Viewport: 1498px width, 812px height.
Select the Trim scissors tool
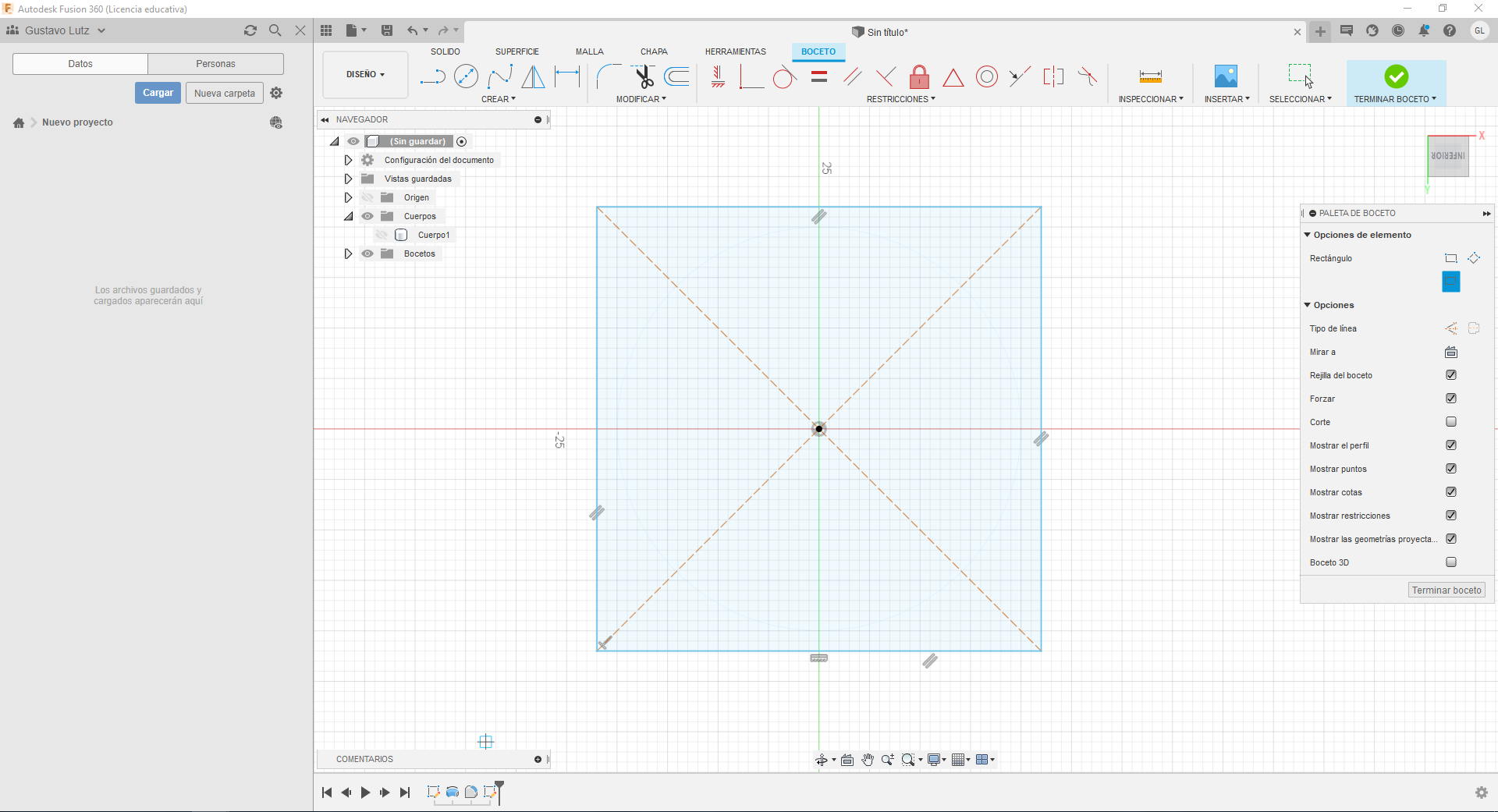click(x=644, y=76)
